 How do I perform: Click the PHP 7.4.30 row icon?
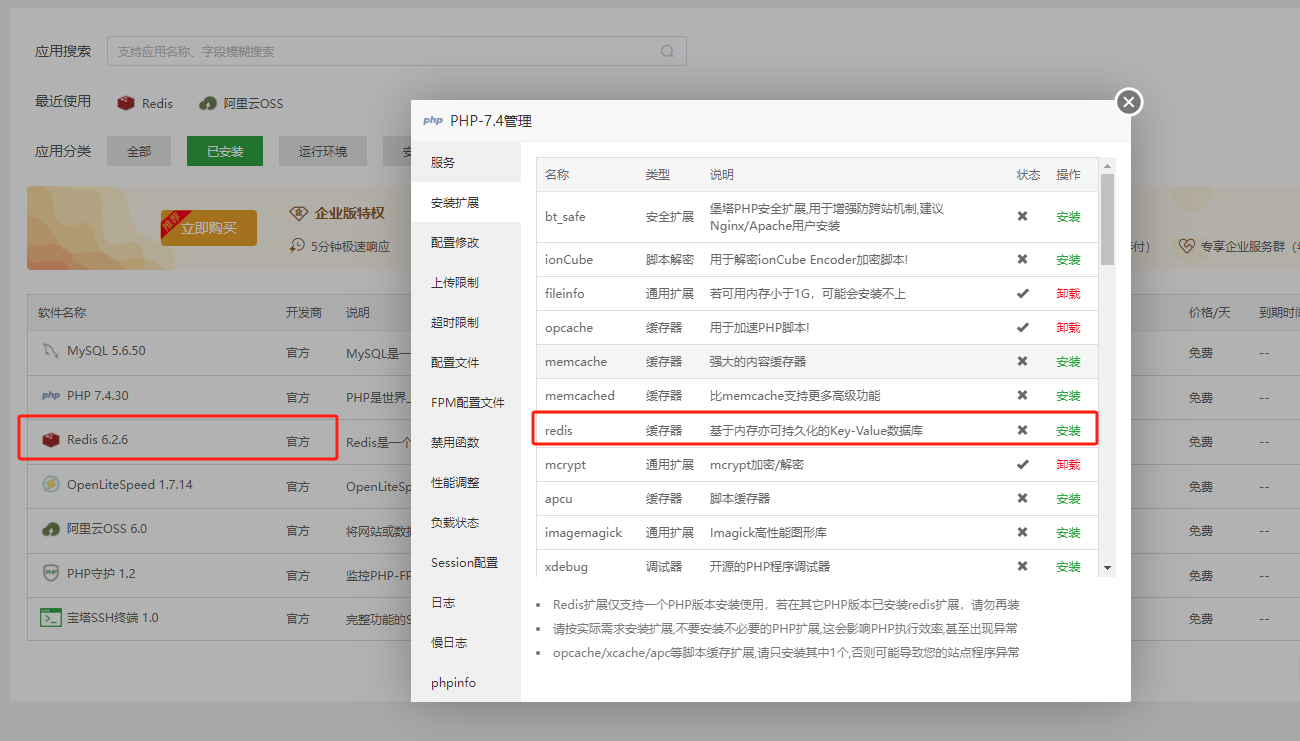50,395
